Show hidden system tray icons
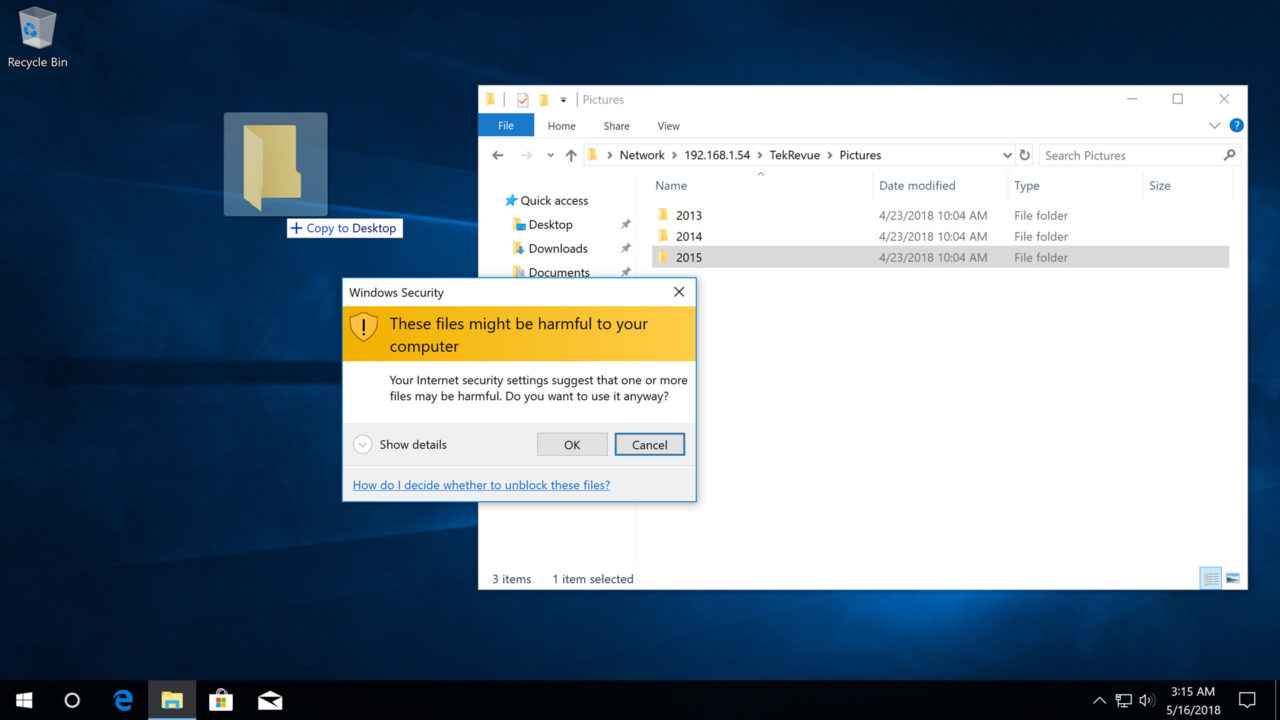Image resolution: width=1280 pixels, height=720 pixels. click(x=1099, y=700)
